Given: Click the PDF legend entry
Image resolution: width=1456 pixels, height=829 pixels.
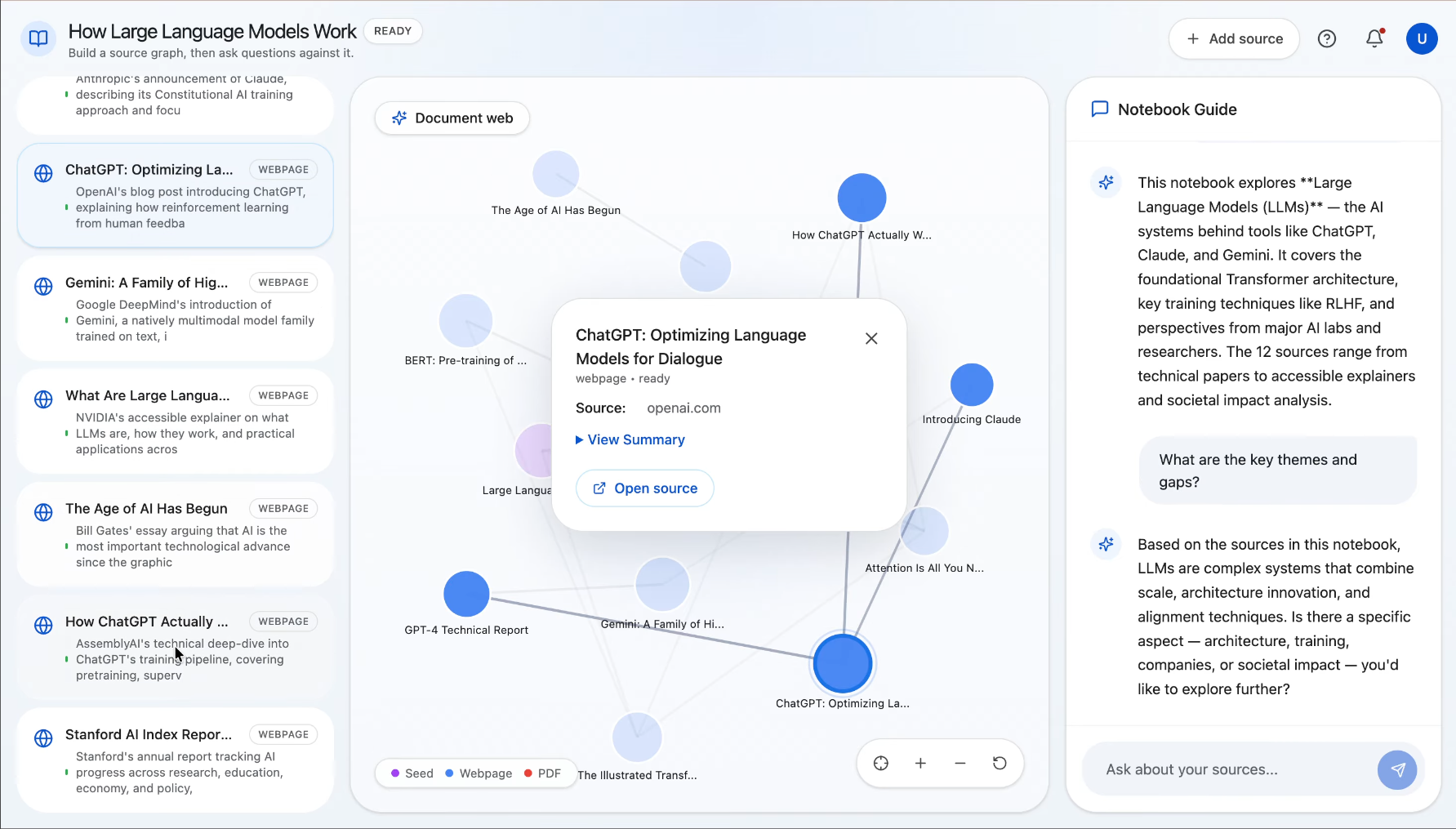Looking at the screenshot, I should point(542,773).
